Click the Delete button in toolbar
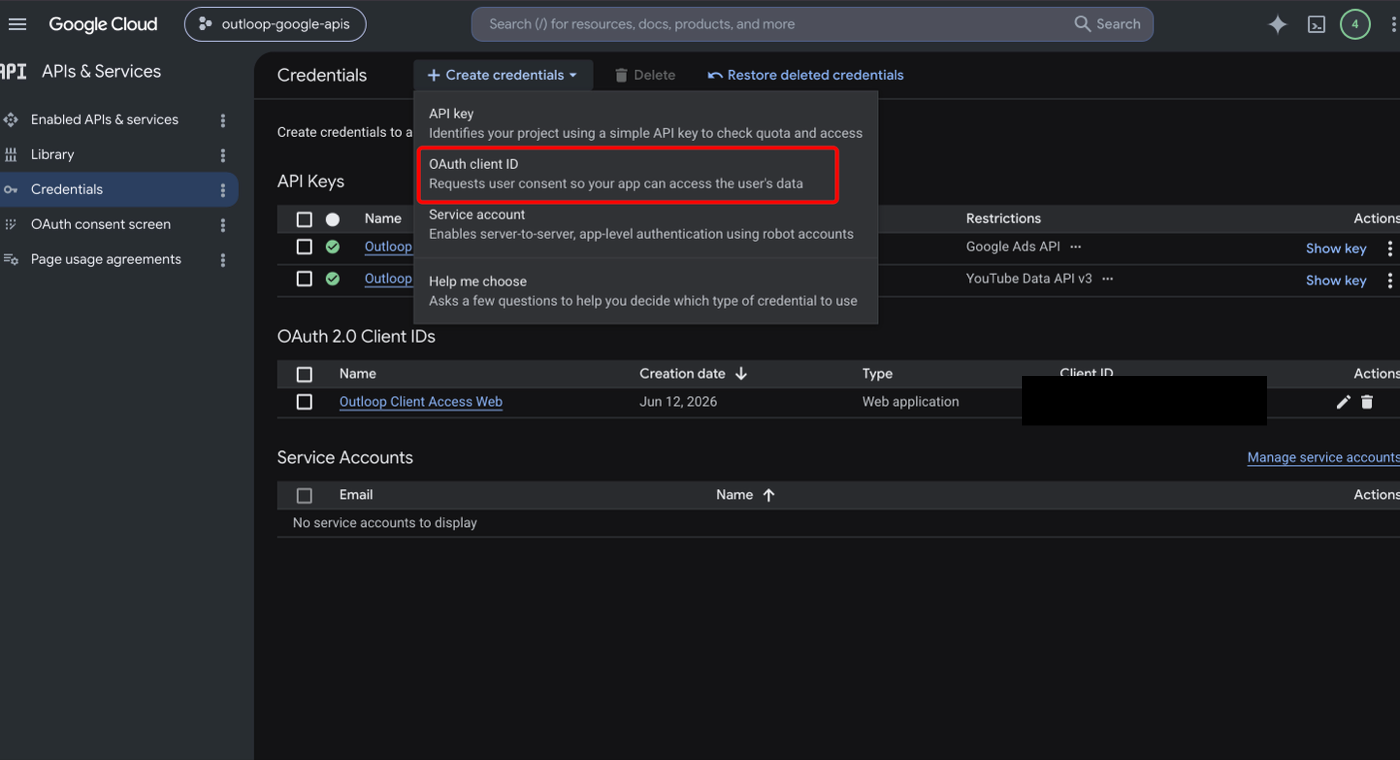1400x760 pixels. click(x=645, y=75)
